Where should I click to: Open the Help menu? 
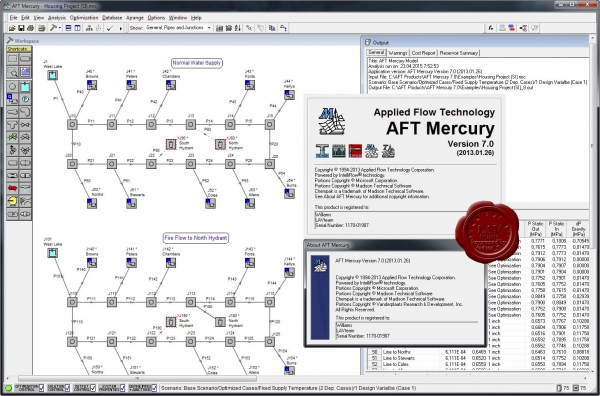coord(196,18)
